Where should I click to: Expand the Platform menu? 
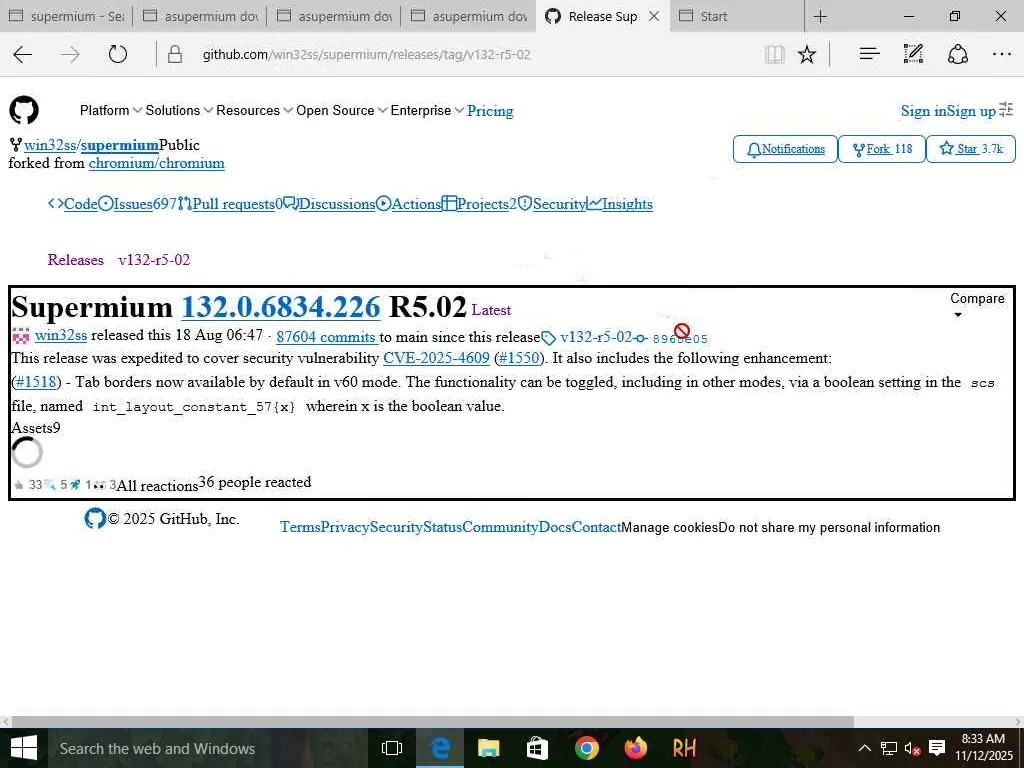coord(110,110)
